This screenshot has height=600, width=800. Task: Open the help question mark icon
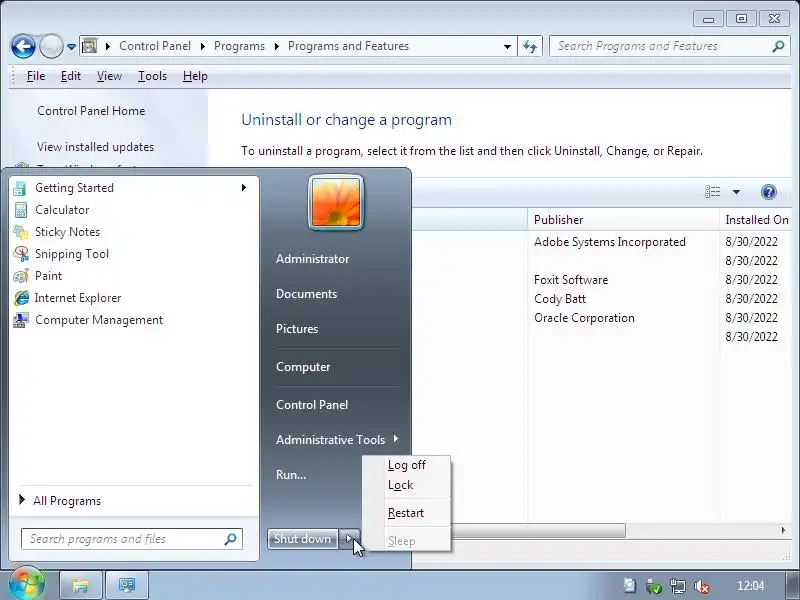[x=768, y=192]
